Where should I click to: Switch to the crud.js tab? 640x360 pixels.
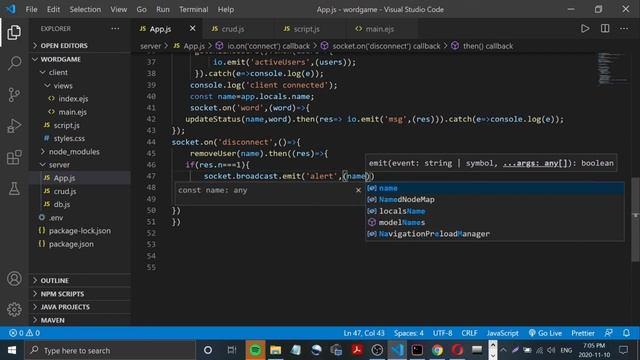(238, 29)
